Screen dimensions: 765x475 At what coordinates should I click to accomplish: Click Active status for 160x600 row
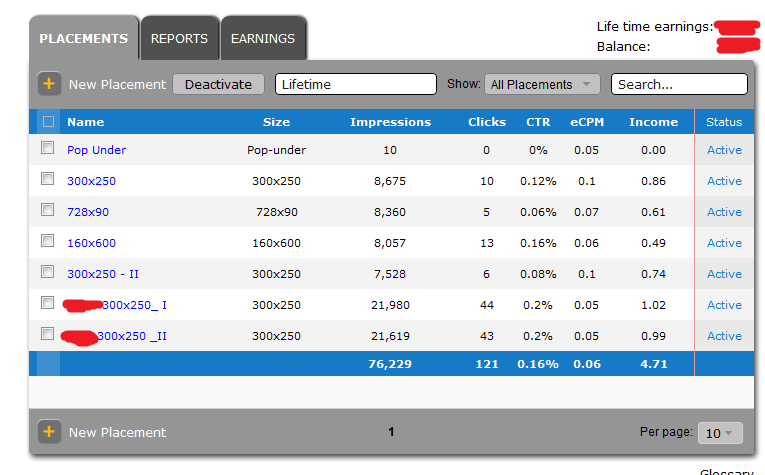(x=724, y=243)
